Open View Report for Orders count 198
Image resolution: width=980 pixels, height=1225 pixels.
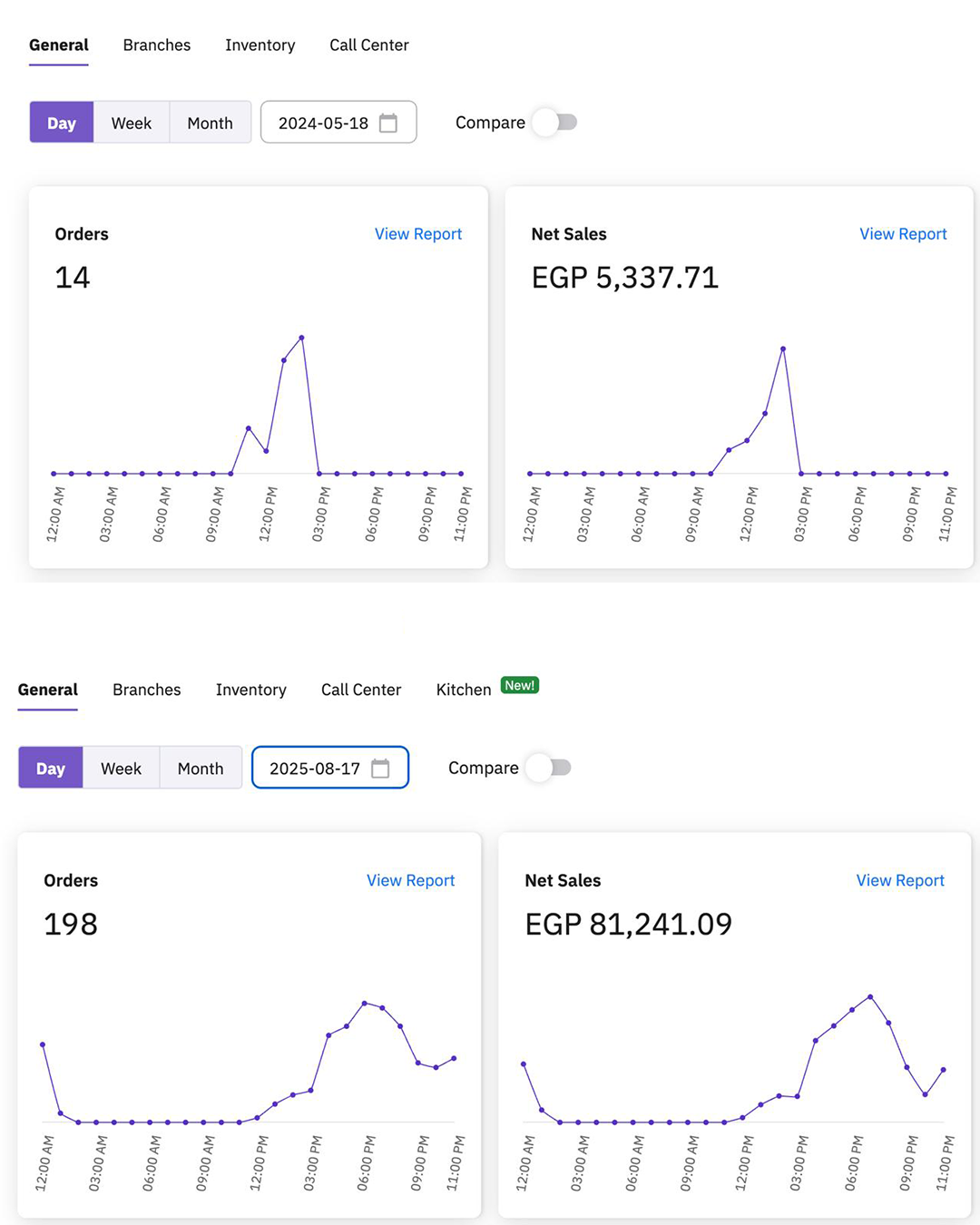point(411,880)
